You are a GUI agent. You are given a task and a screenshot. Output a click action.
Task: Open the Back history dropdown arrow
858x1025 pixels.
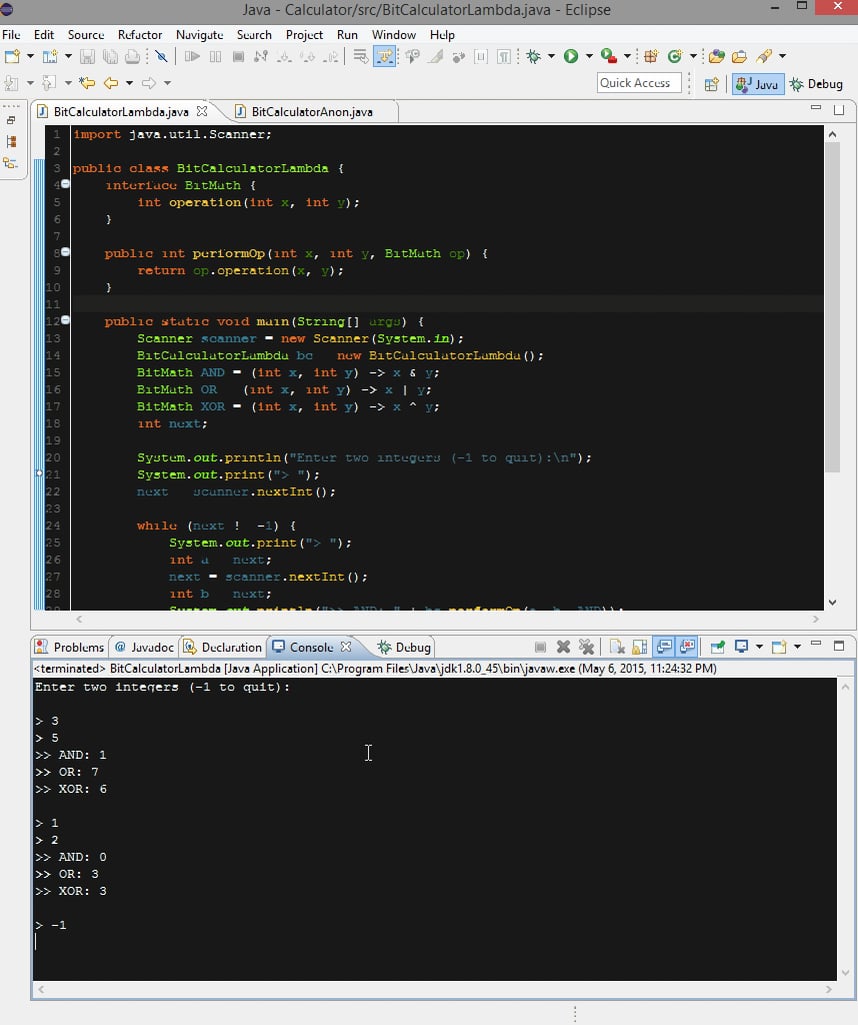(x=129, y=83)
